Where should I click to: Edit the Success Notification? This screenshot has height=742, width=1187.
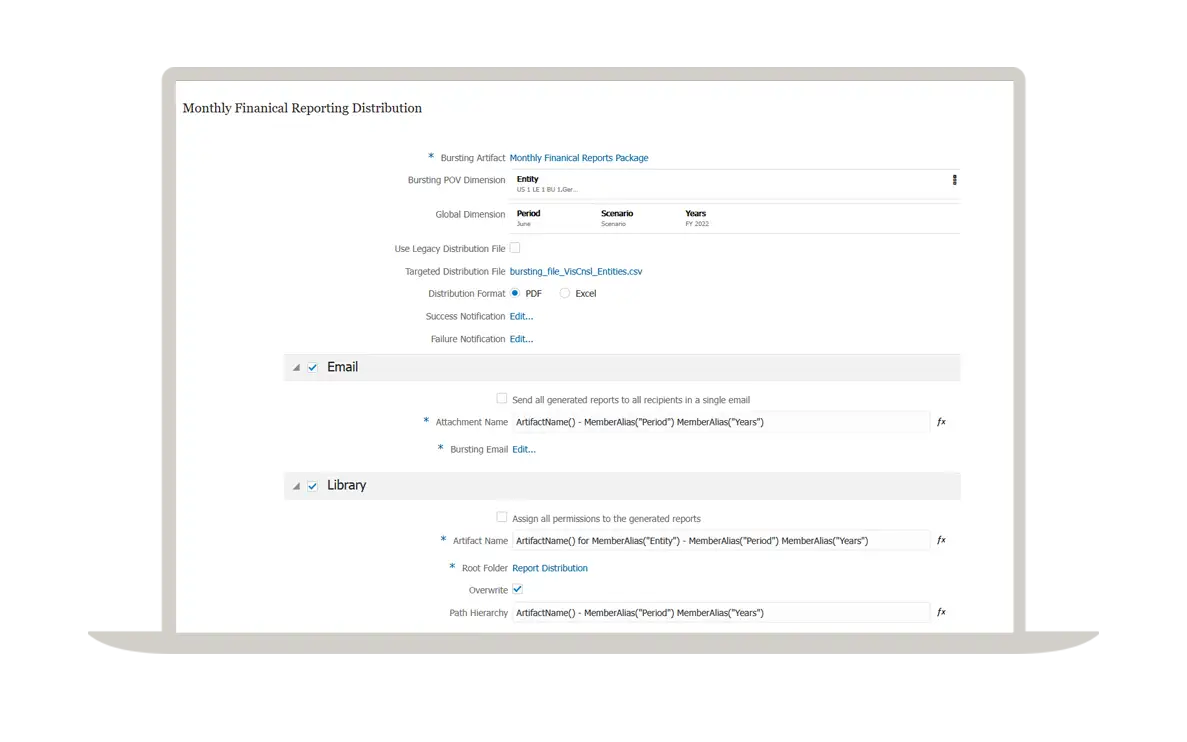(521, 316)
